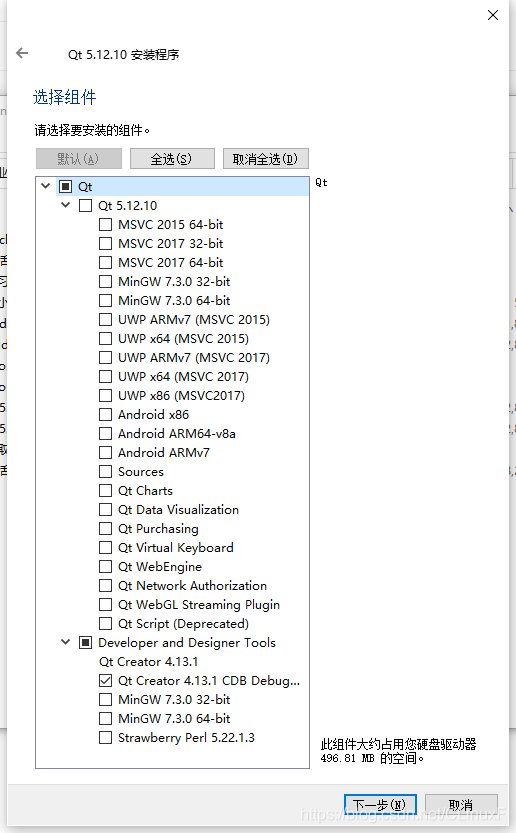516x833 pixels.
Task: Toggle the root Qt checkbox
Action: [65, 186]
